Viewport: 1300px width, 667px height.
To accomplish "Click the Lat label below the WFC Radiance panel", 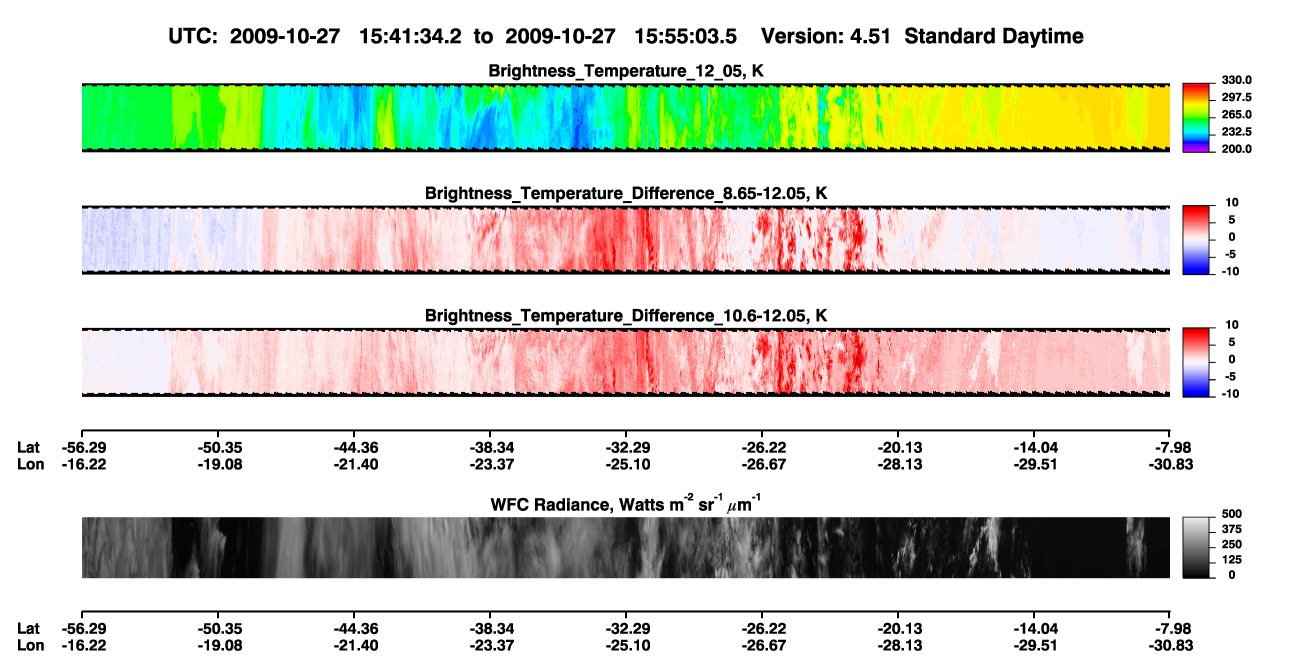I will pyautogui.click(x=28, y=628).
